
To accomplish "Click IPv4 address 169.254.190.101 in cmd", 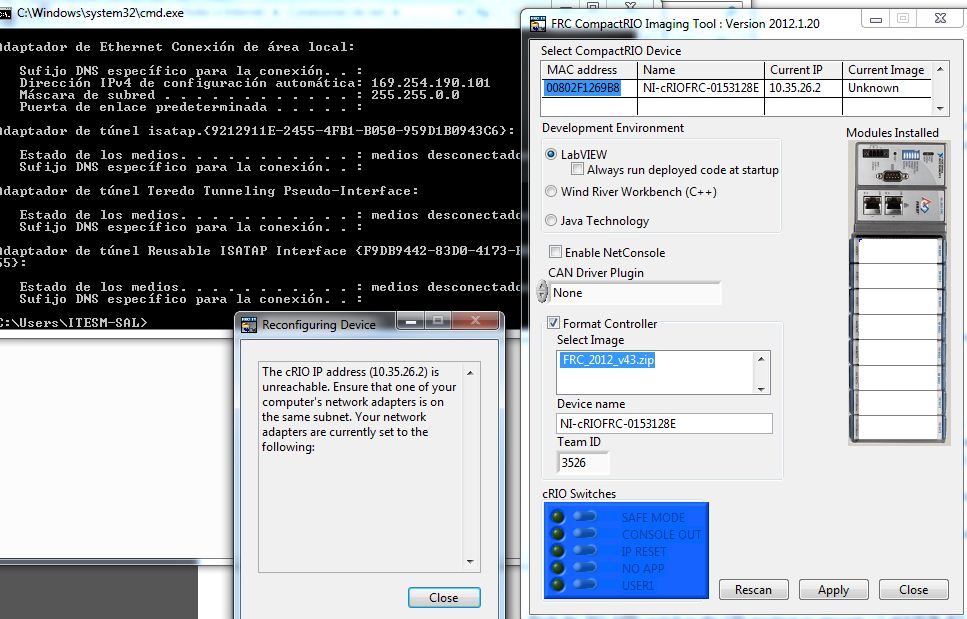I will coord(430,83).
